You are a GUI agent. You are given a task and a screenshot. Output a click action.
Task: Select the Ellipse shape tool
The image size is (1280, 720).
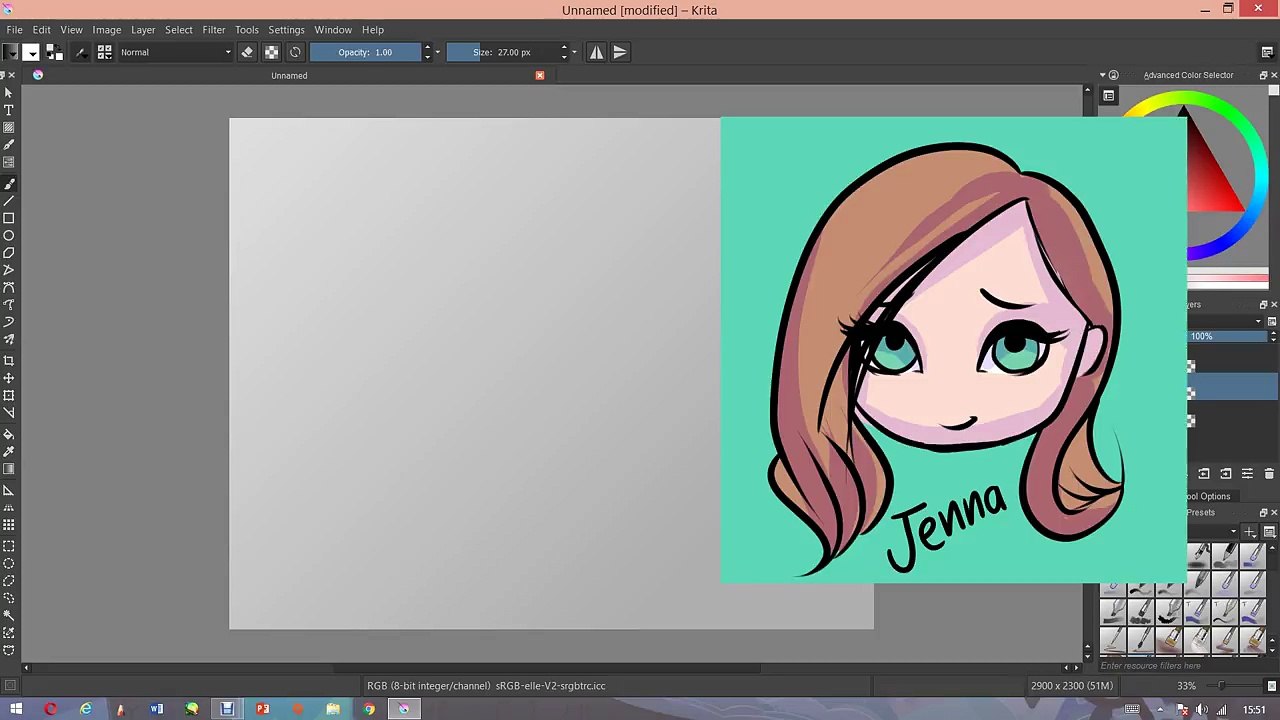(x=9, y=235)
